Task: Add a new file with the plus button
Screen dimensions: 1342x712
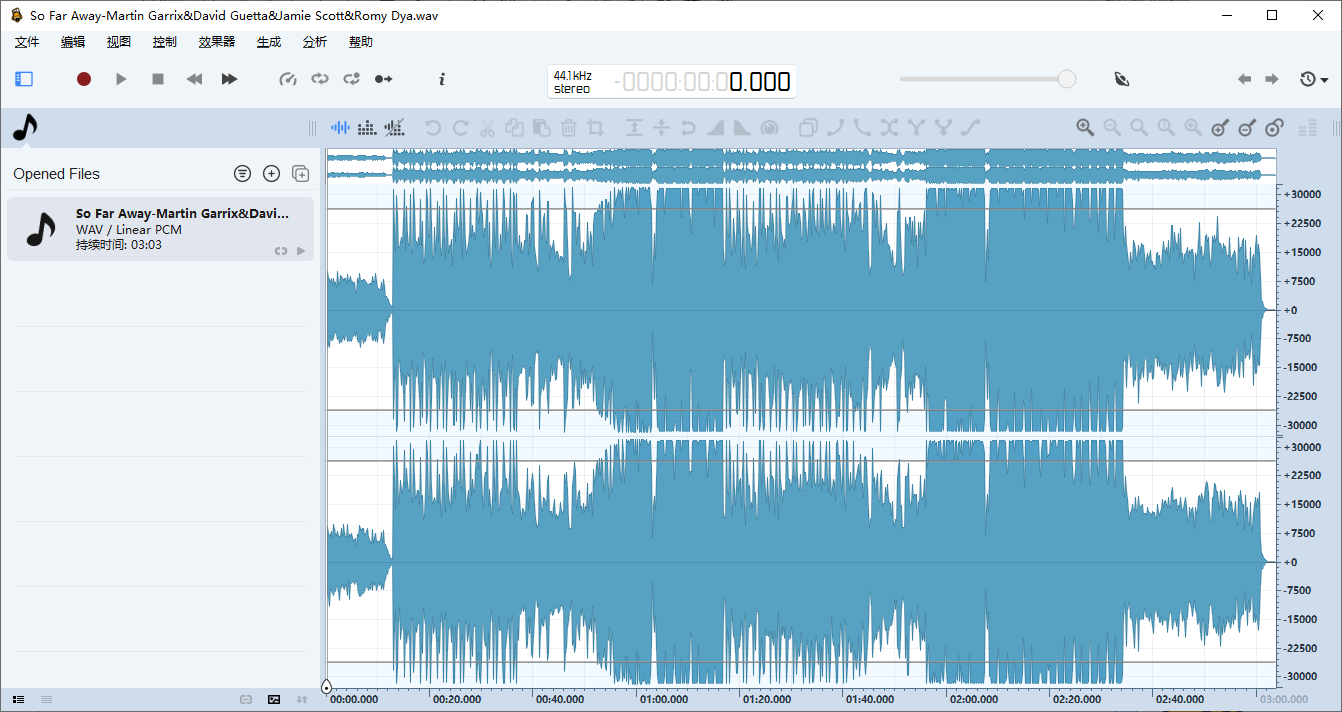Action: 271,173
